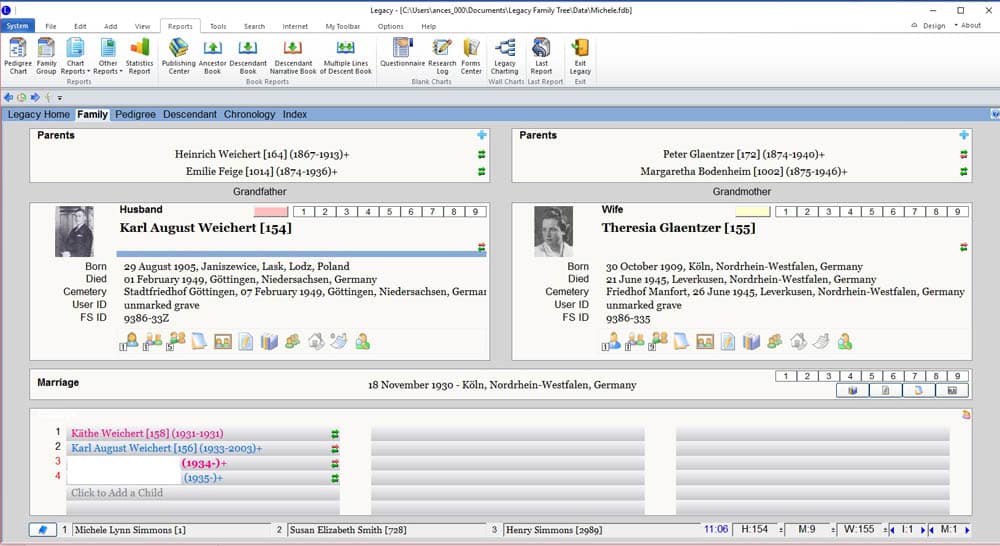Click right arrow beside M:1
The height and width of the screenshot is (546, 1000).
[967, 530]
